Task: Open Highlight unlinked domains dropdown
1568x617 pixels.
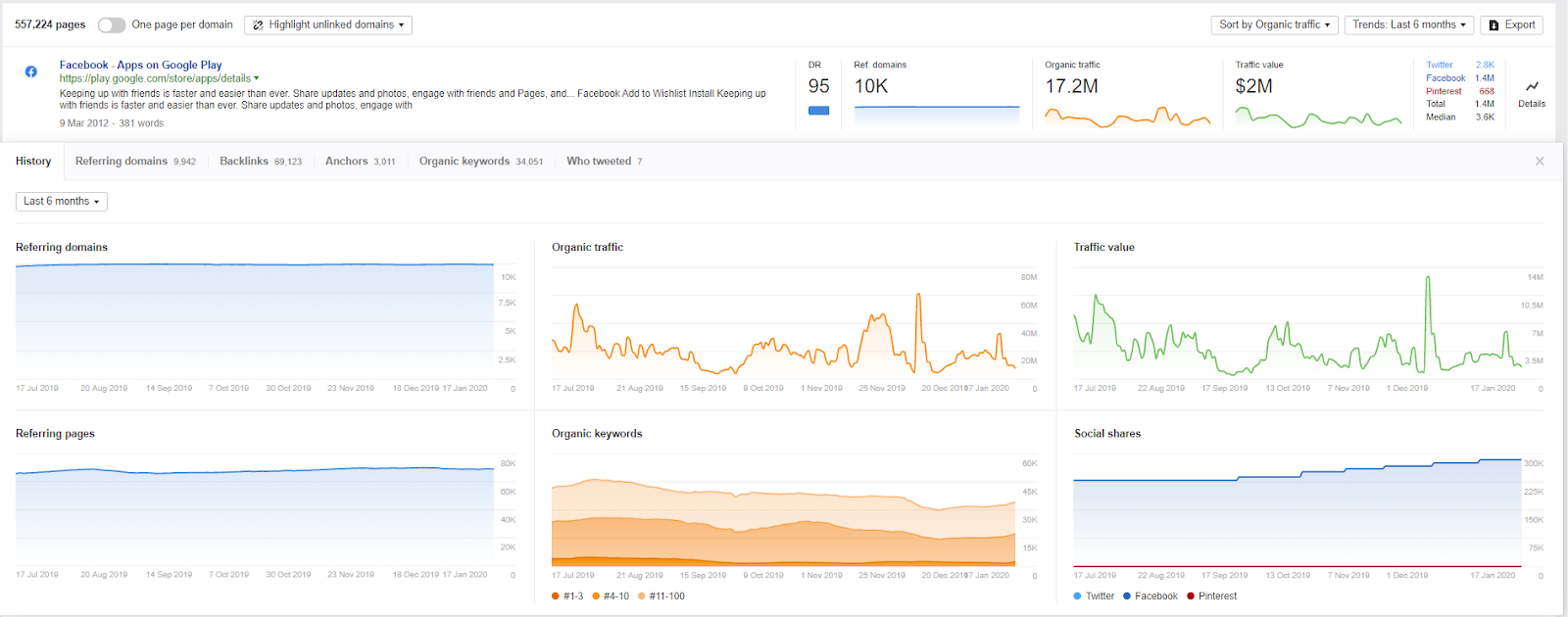Action: tap(328, 24)
